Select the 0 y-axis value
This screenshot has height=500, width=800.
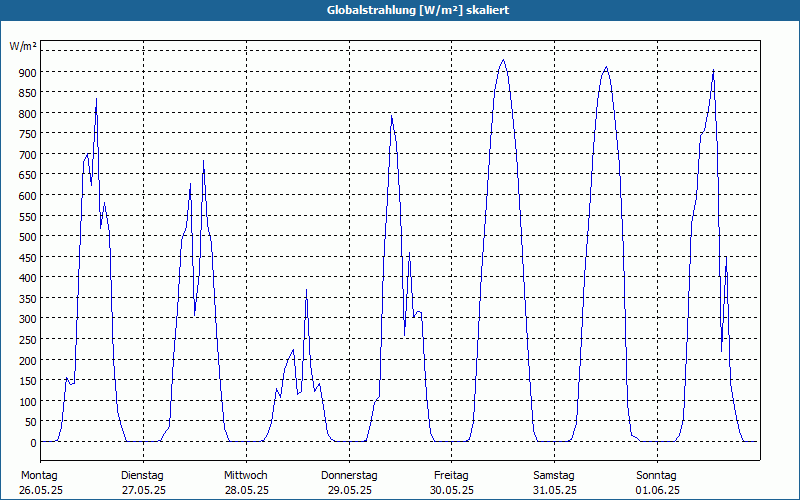(x=33, y=443)
